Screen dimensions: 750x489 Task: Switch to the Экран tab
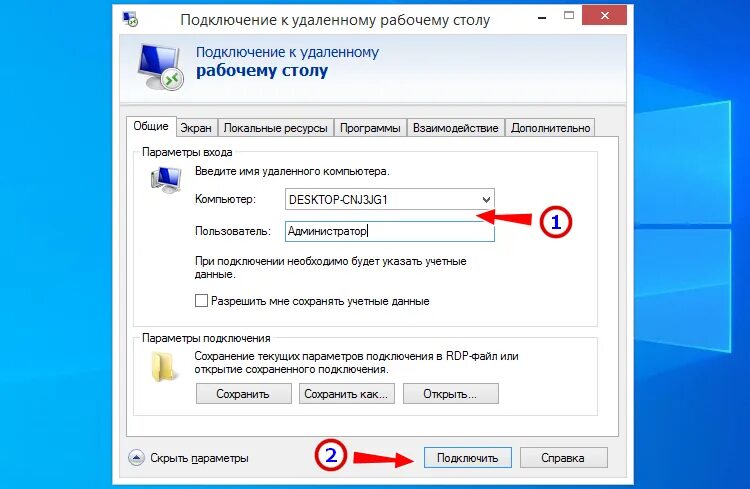pyautogui.click(x=196, y=128)
